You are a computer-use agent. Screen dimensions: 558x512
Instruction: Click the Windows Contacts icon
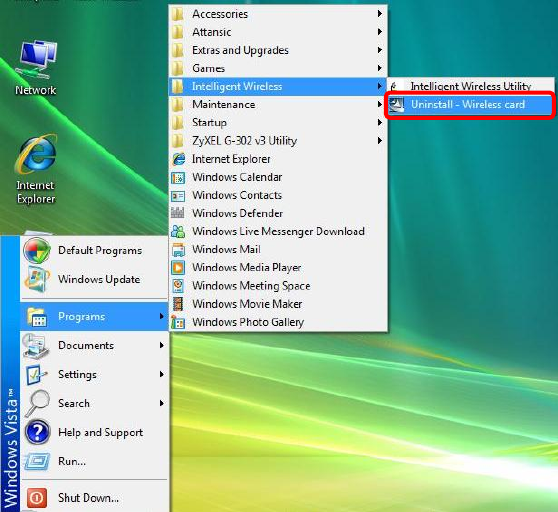coord(178,195)
